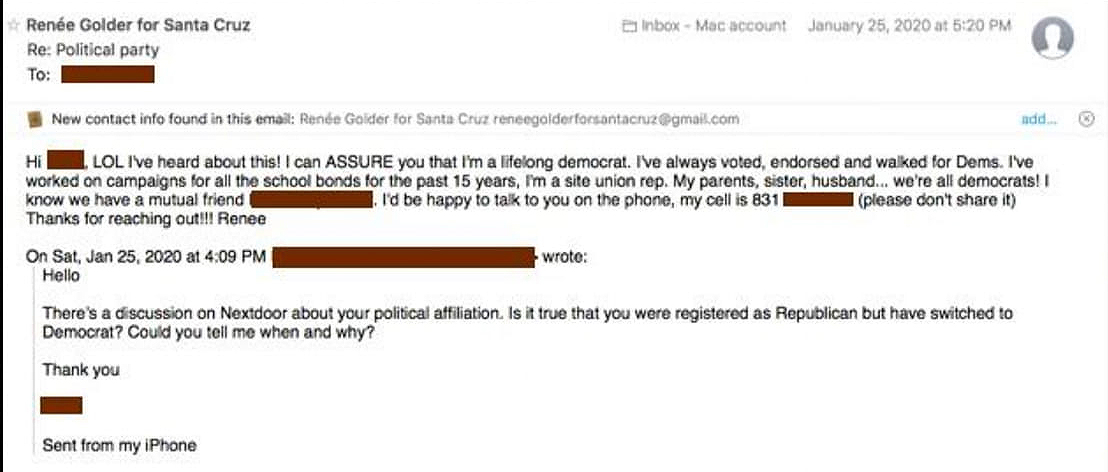Click the quoted "Hello" line
The width and height of the screenshot is (1108, 472).
pos(61,275)
